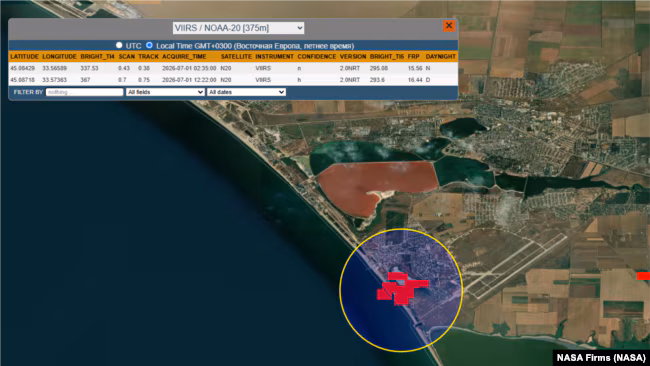This screenshot has width=650, height=366.
Task: Open the All dates filter dropdown
Action: (246, 92)
